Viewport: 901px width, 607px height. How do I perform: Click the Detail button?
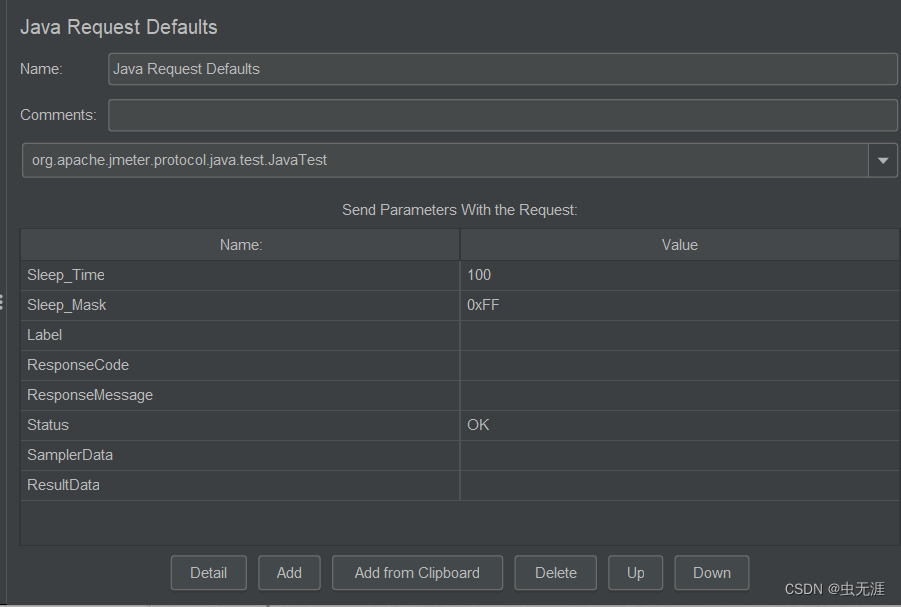(x=208, y=573)
